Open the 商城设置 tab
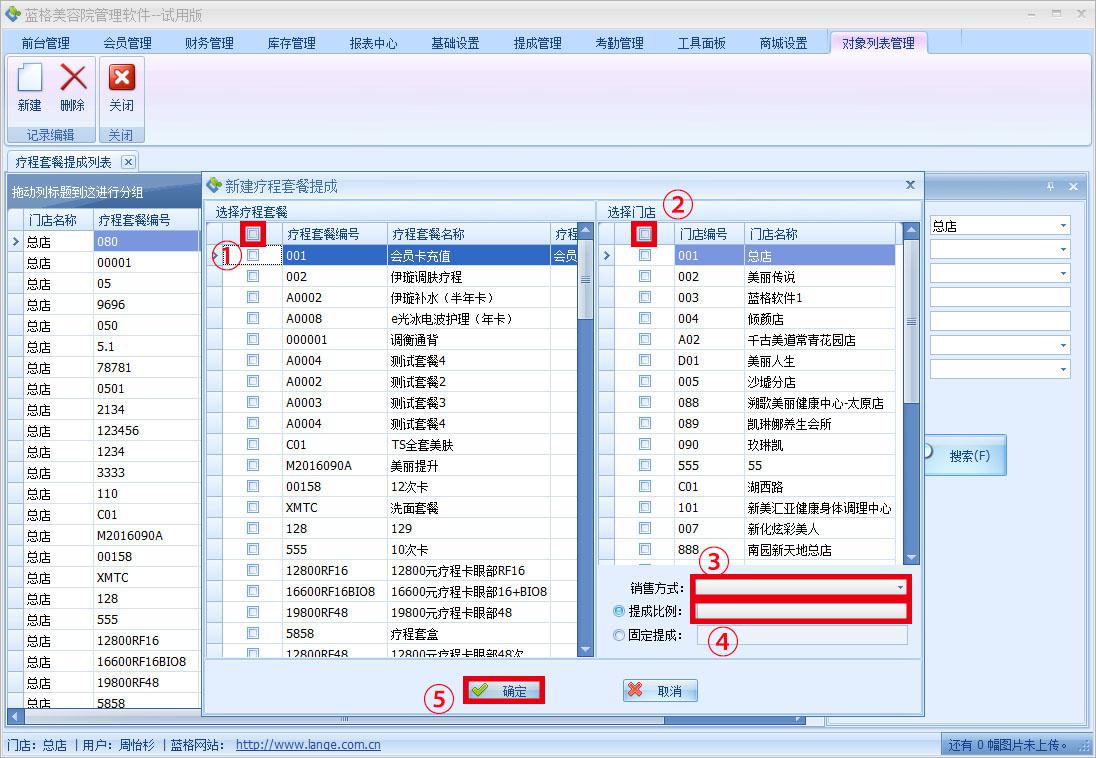 pos(784,43)
